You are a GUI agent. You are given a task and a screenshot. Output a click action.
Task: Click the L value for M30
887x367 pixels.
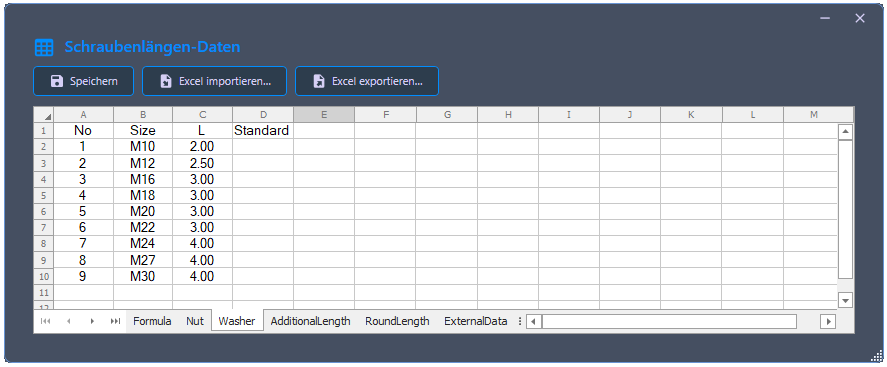[203, 277]
